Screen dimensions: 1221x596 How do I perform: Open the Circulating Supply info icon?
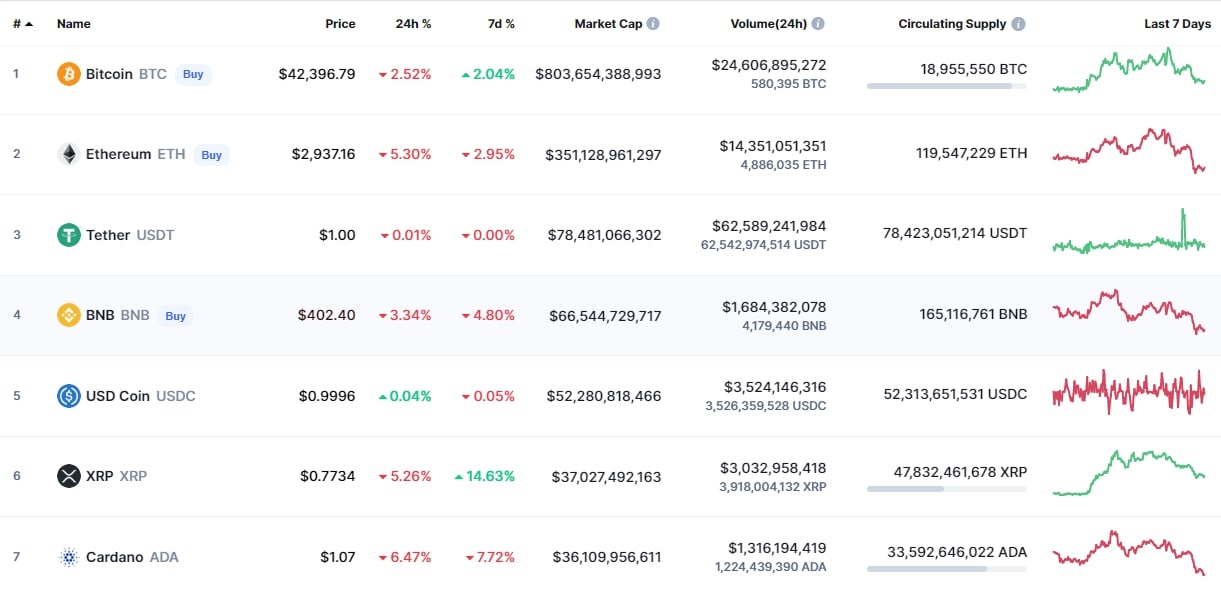coord(1018,23)
